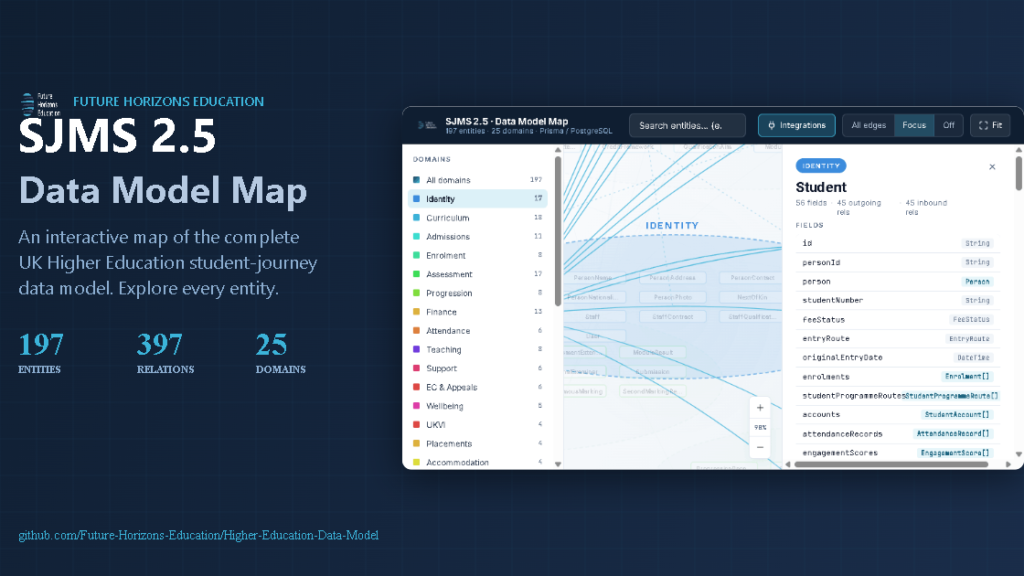Select the Assessment domain
1024x576 pixels.
click(477, 274)
